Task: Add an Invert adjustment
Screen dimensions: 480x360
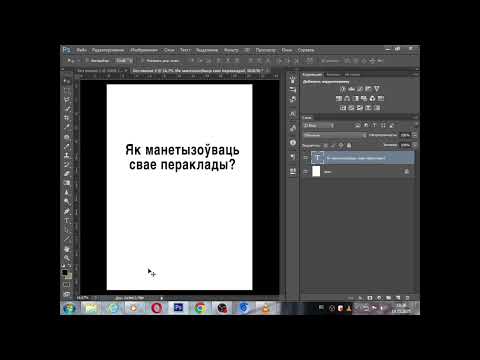Action: [x=343, y=108]
